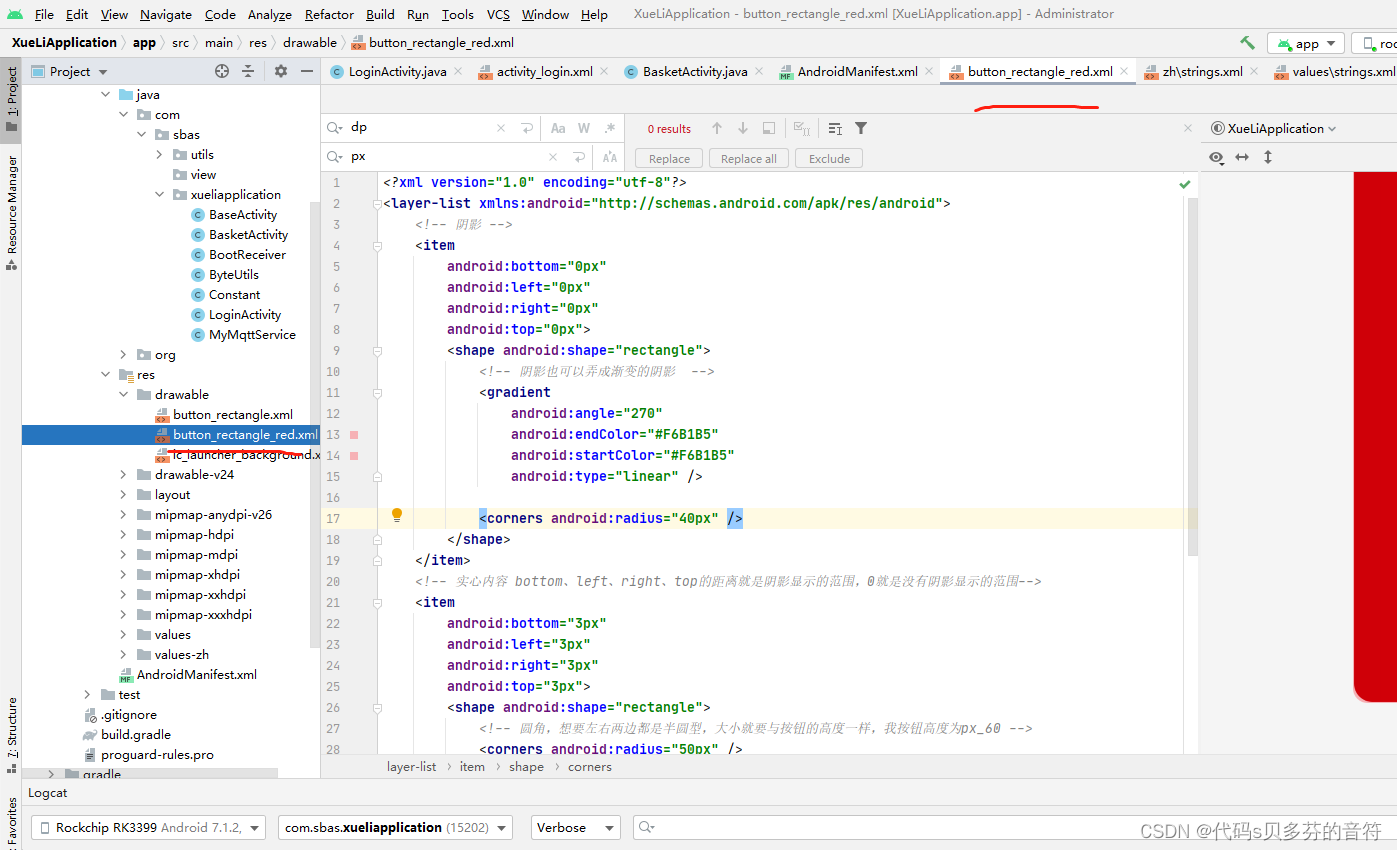The width and height of the screenshot is (1397, 850).
Task: Select Rockchip RK3399 device dropdown in Logcat
Action: pos(148,827)
